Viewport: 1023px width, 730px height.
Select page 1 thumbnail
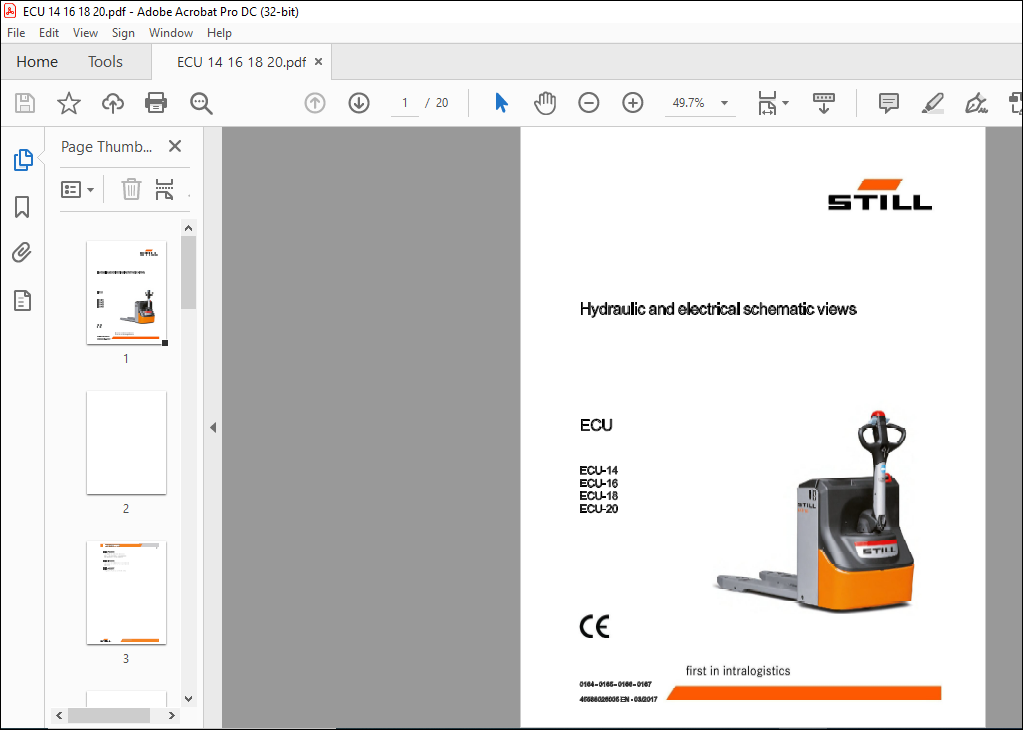pyautogui.click(x=127, y=293)
